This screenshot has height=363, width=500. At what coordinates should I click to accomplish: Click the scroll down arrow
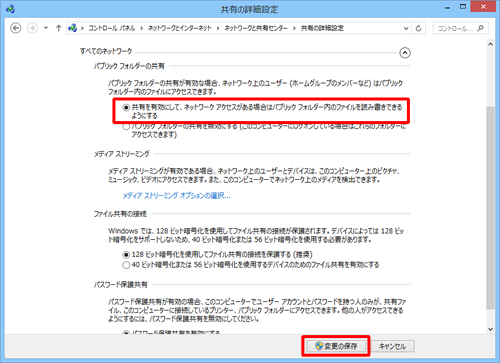(490, 329)
